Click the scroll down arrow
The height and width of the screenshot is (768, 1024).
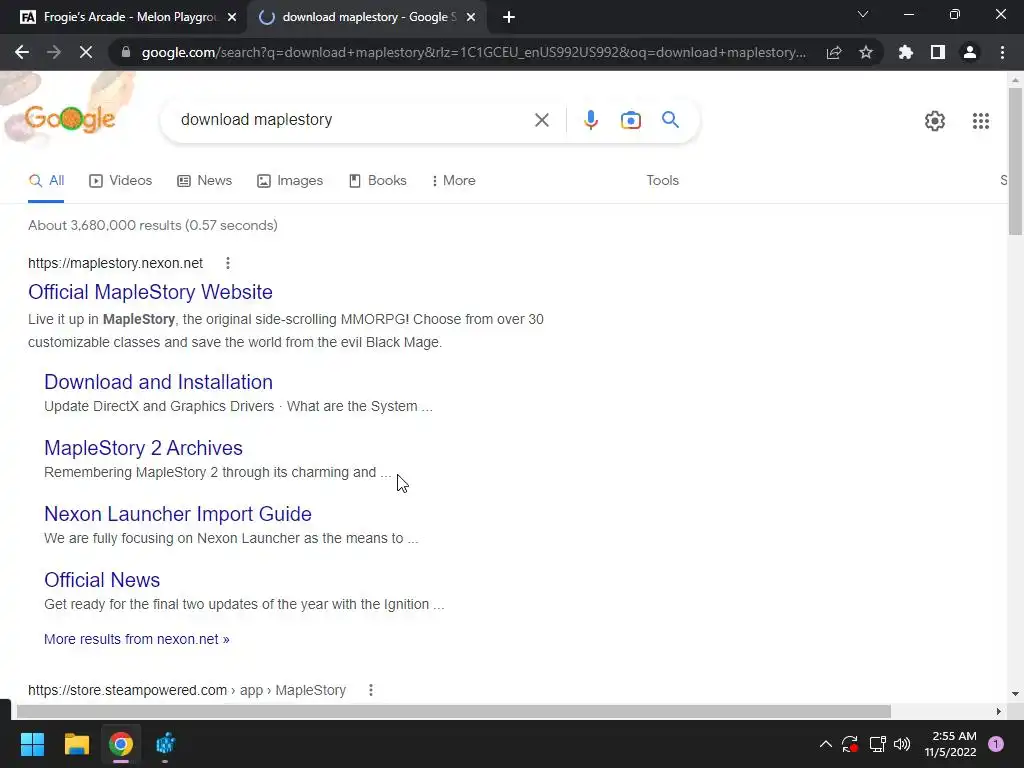pos(1015,694)
